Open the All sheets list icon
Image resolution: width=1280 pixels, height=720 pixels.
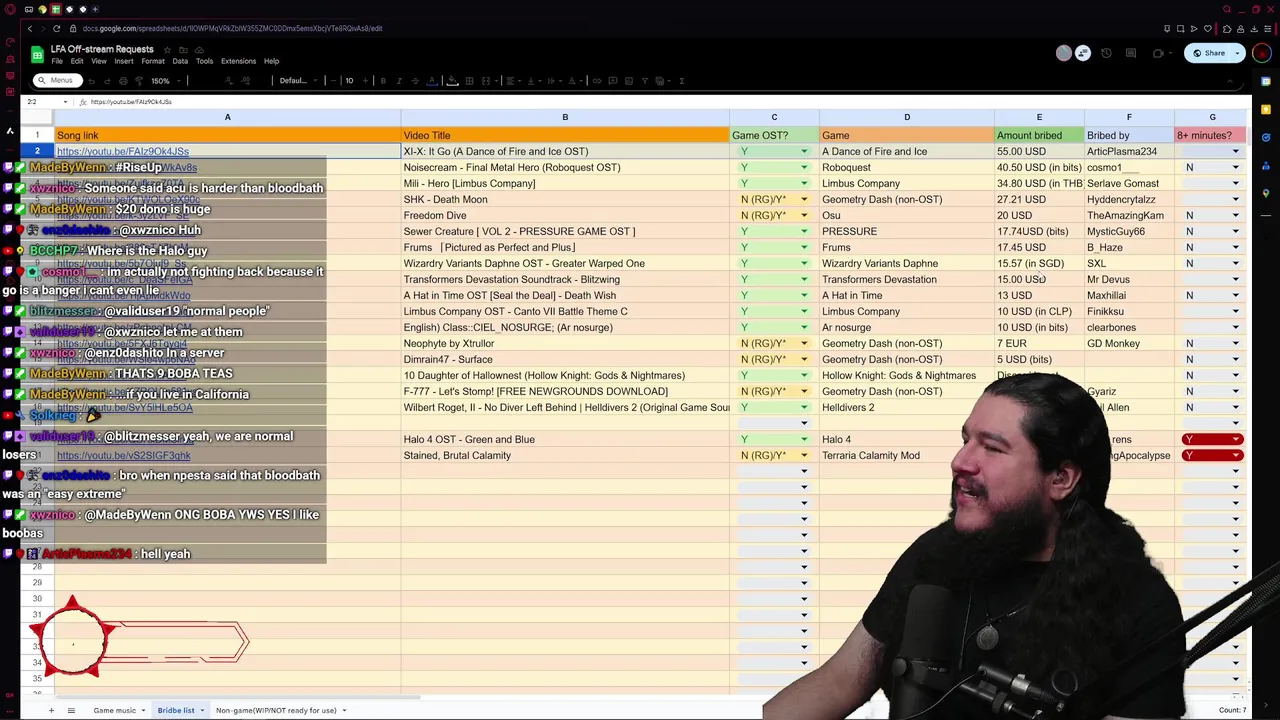71,711
